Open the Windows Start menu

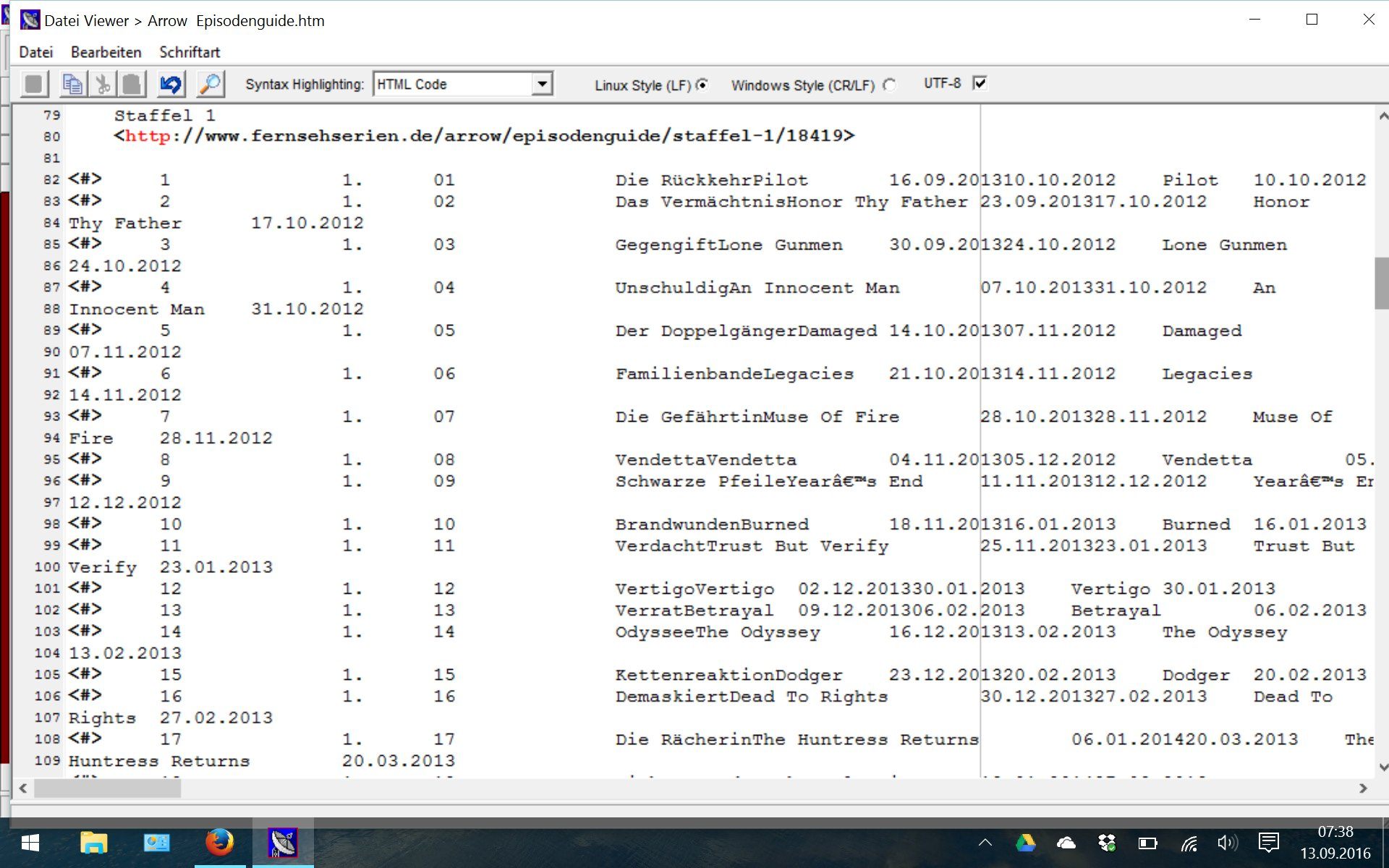tap(30, 843)
